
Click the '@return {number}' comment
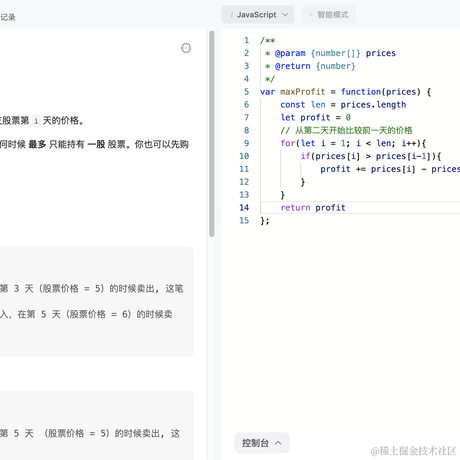coord(310,66)
